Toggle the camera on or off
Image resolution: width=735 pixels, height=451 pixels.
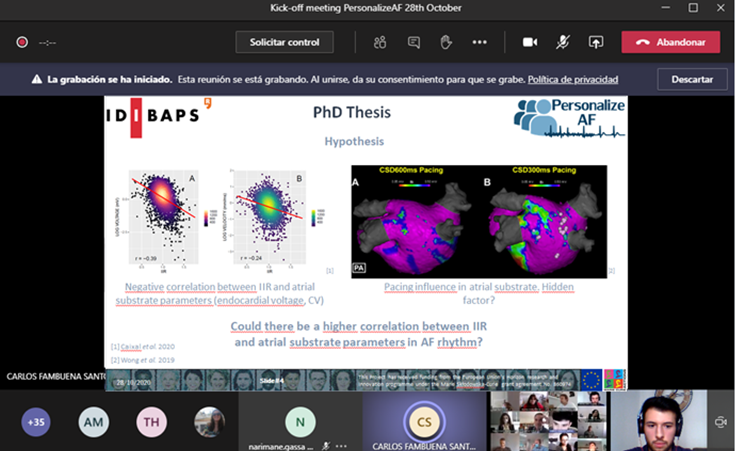530,42
